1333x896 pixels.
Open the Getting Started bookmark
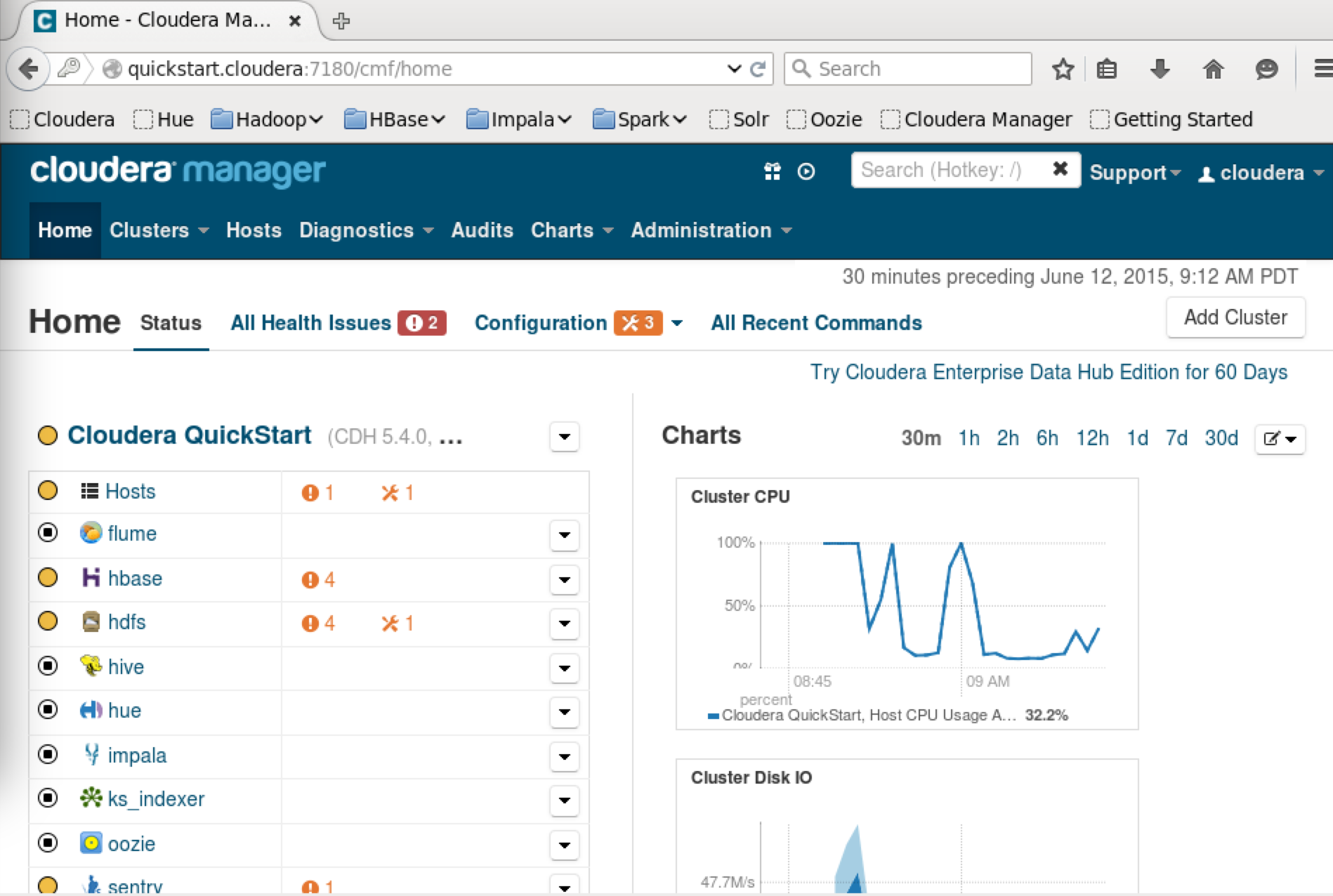1171,119
